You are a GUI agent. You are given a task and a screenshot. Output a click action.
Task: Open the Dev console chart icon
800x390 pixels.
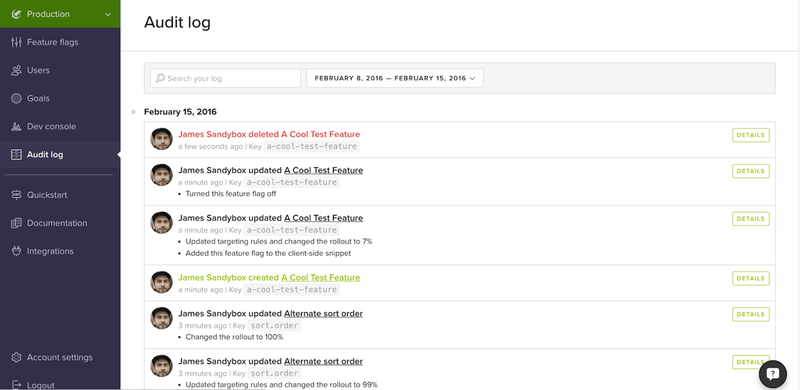pyautogui.click(x=16, y=127)
